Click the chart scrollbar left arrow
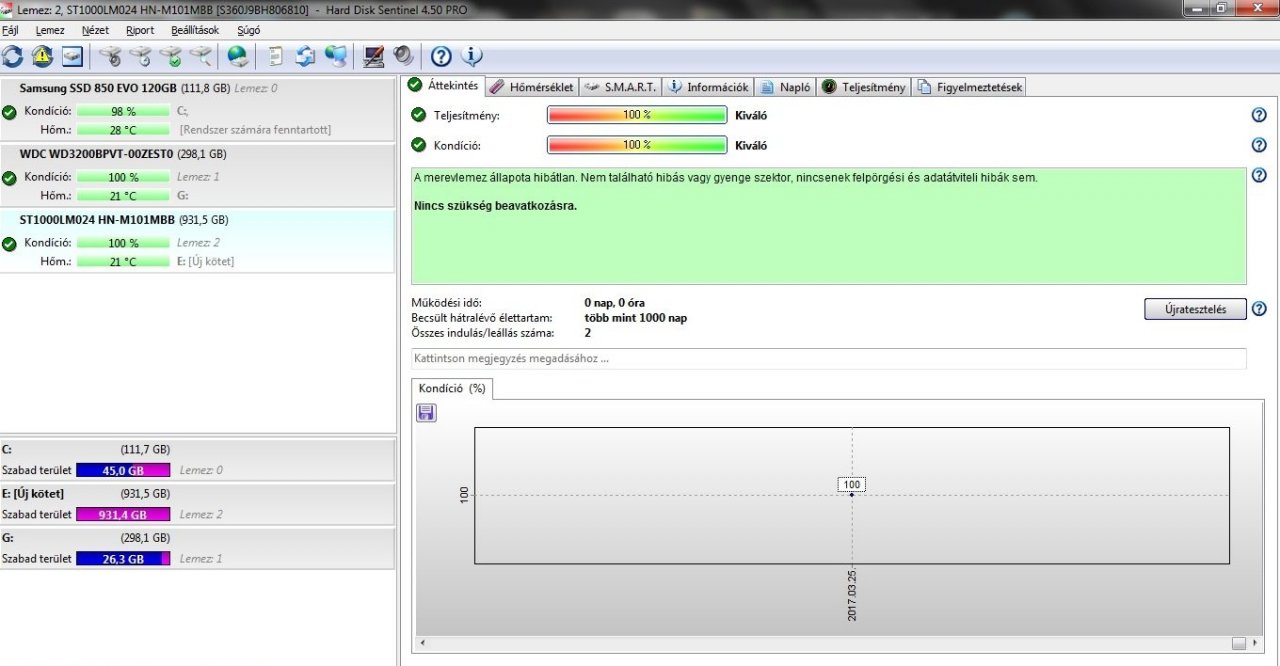 click(x=422, y=643)
